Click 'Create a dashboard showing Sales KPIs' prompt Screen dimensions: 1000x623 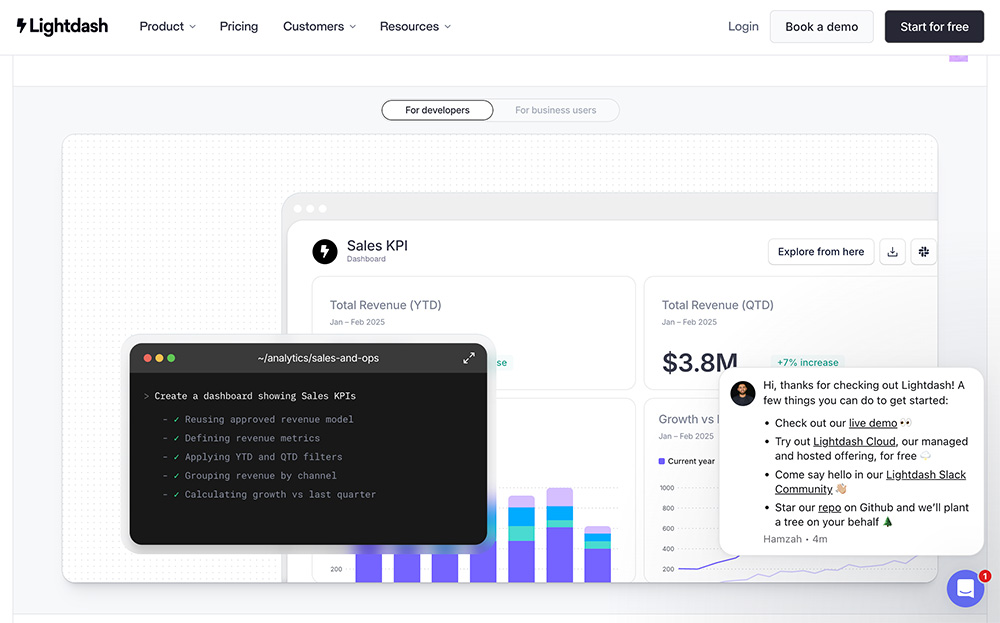pyautogui.click(x=255, y=396)
